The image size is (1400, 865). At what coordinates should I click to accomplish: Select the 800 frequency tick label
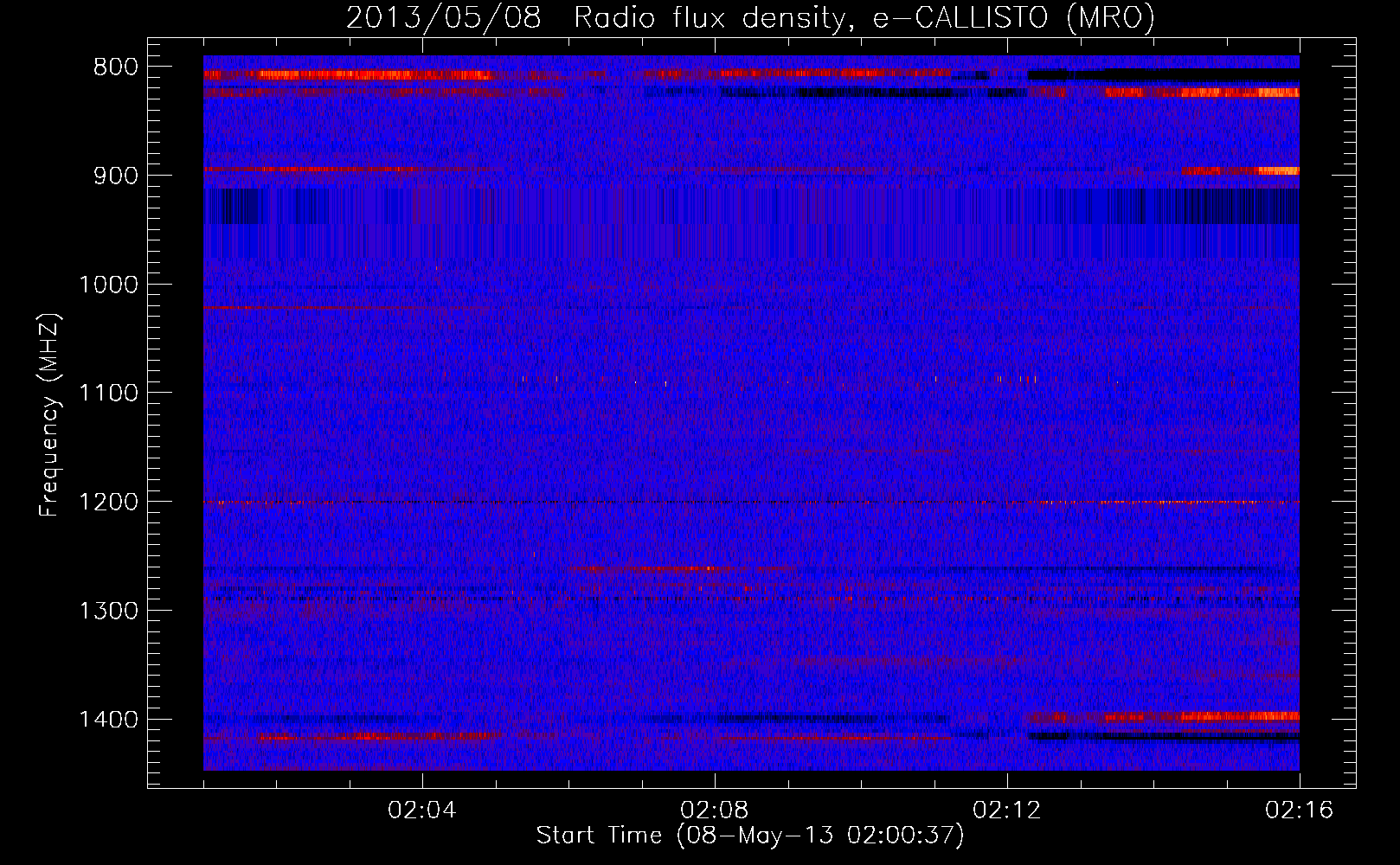(115, 67)
